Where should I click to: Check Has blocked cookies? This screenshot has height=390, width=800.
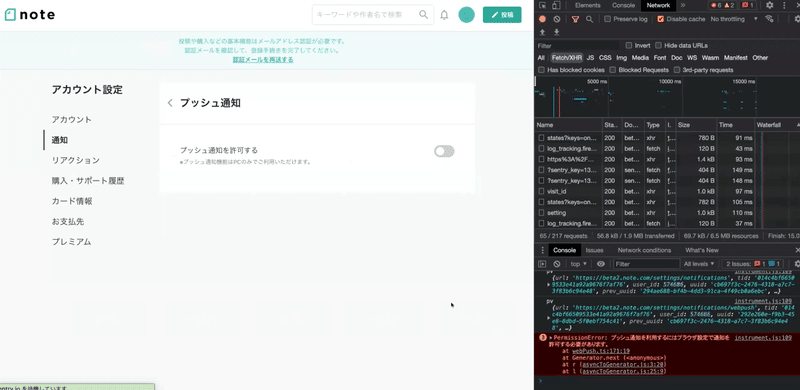tap(541, 70)
